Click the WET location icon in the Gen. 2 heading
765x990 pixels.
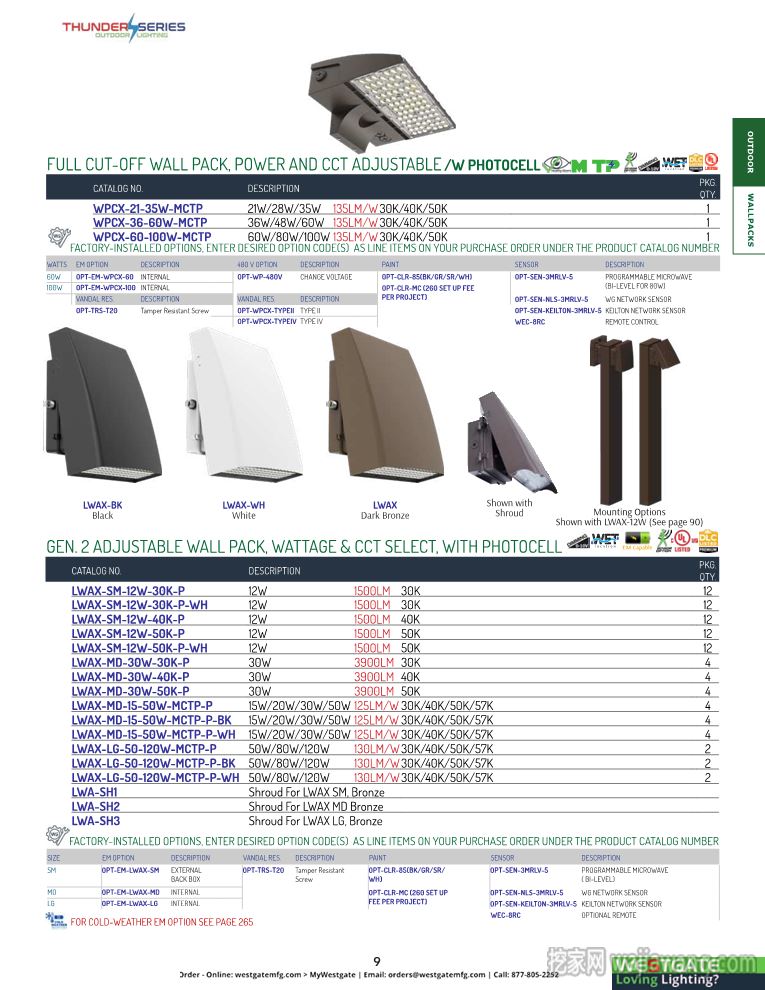605,540
